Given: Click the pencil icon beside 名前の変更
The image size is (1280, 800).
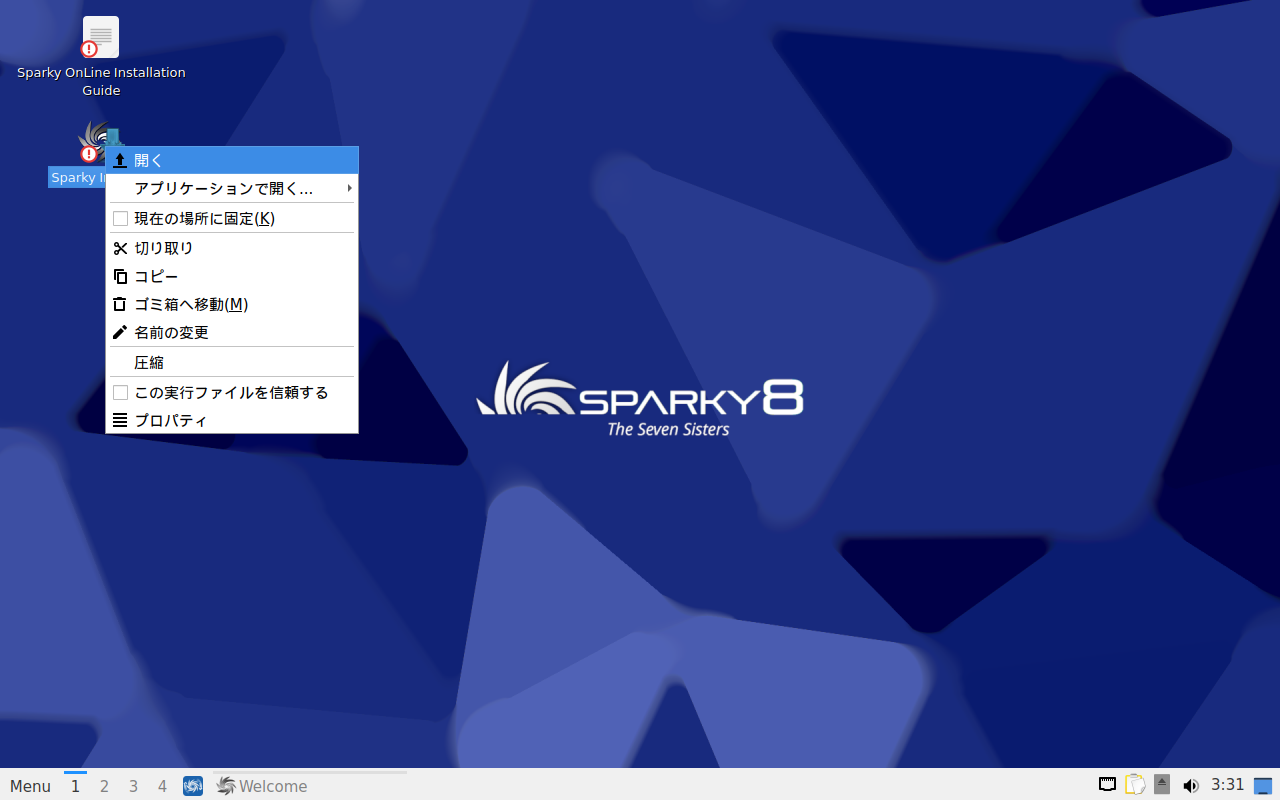Looking at the screenshot, I should (x=120, y=332).
